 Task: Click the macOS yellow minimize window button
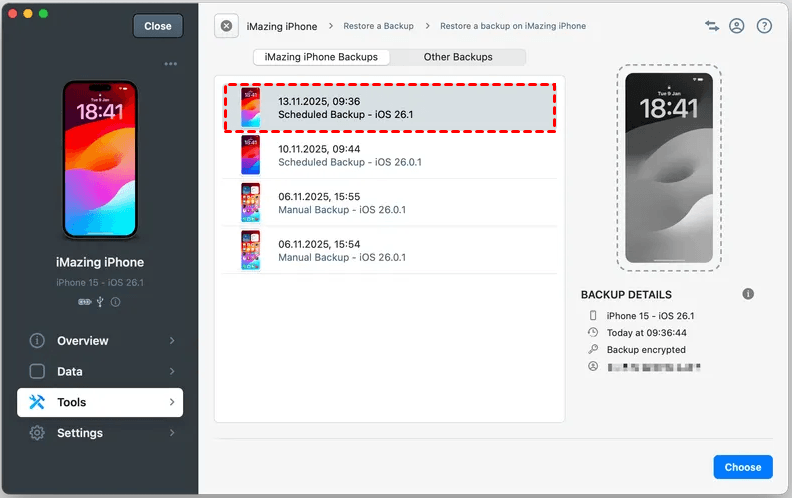[28, 14]
